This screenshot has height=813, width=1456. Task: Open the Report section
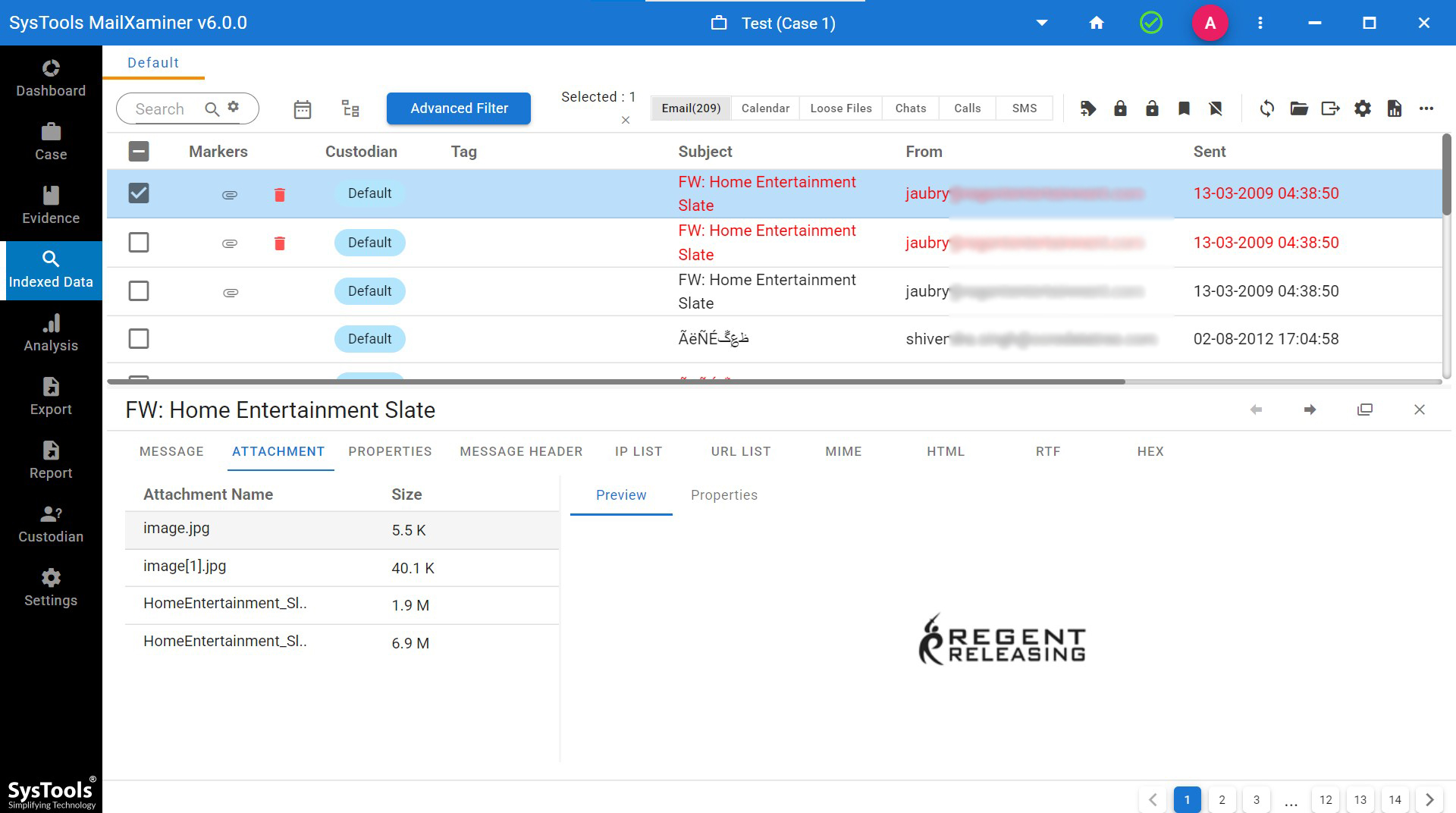tap(51, 460)
